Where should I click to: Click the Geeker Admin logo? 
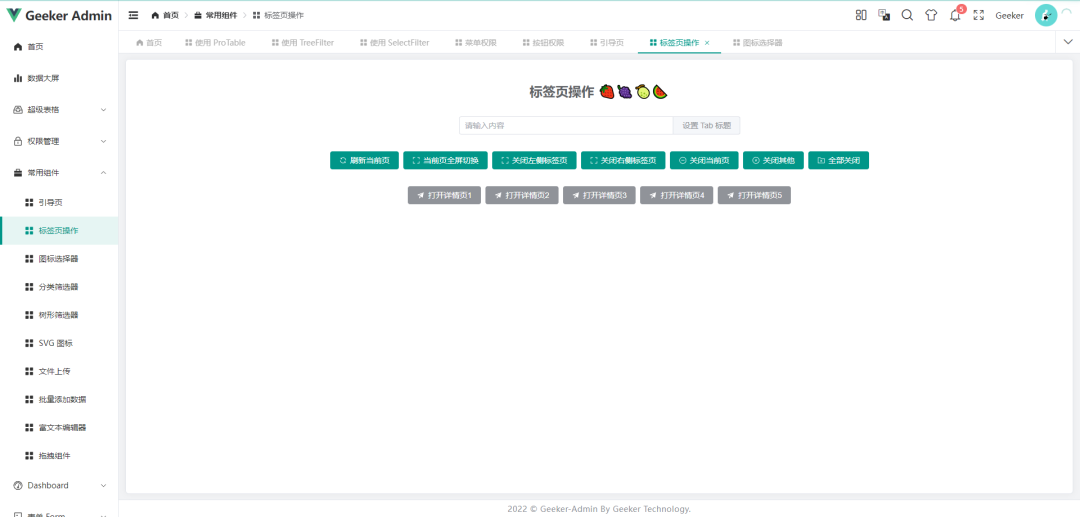coord(59,15)
